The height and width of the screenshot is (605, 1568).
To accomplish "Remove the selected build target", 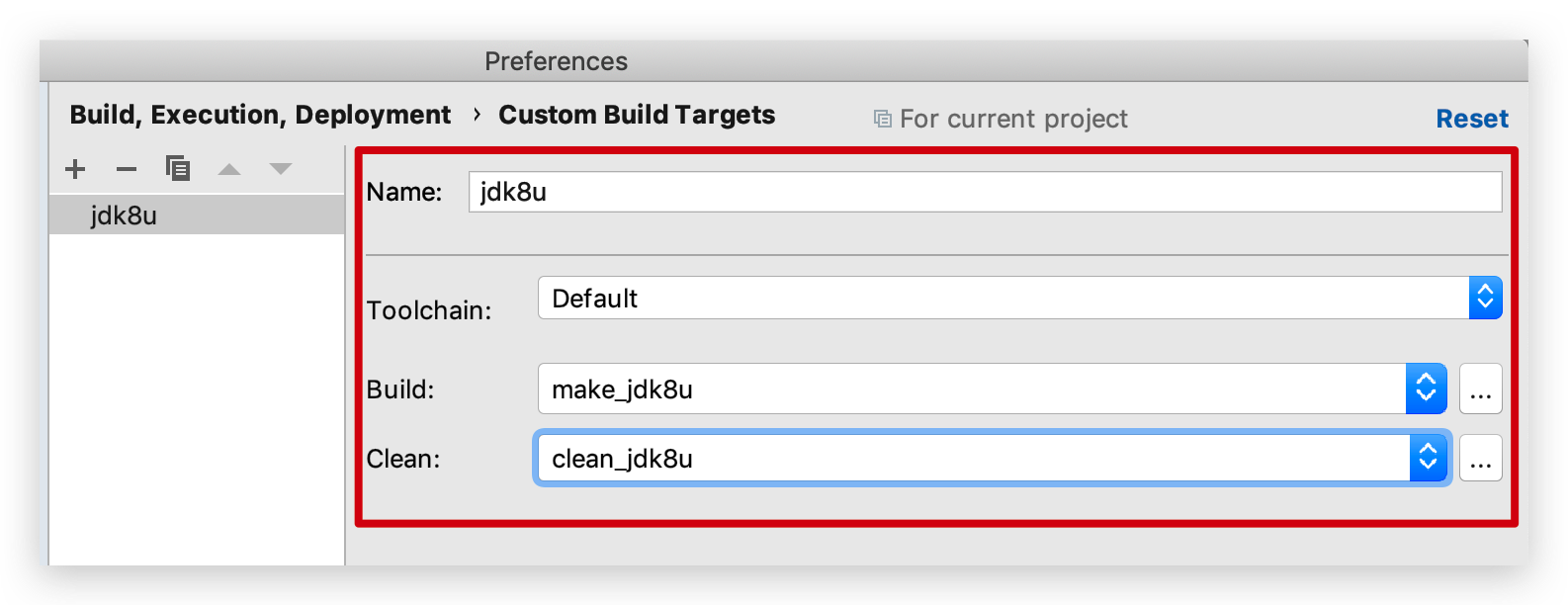I will point(127,169).
